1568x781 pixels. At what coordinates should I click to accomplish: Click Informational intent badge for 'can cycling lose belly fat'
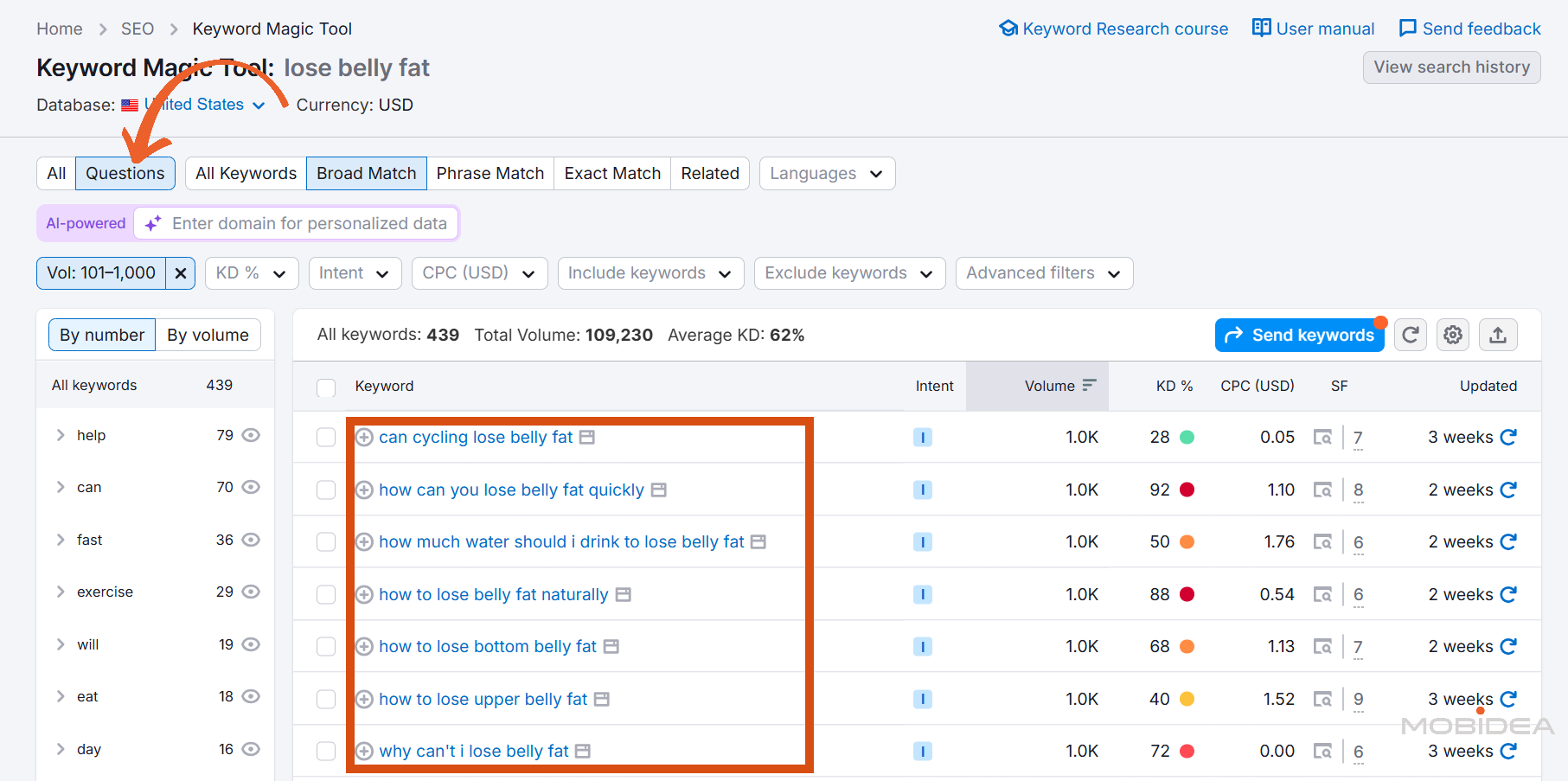[923, 438]
